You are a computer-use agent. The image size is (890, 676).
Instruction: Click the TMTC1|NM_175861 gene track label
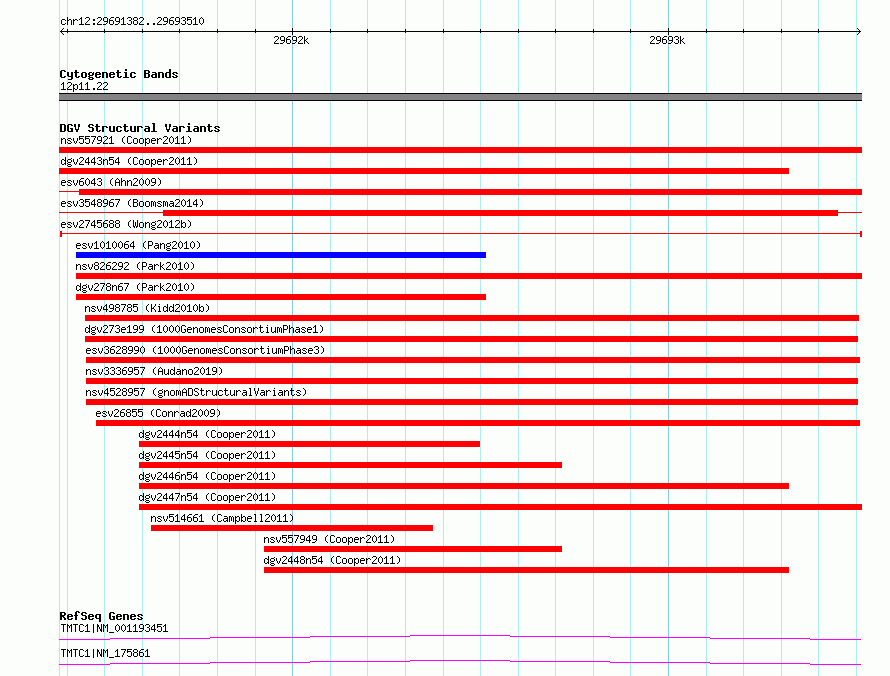105,653
